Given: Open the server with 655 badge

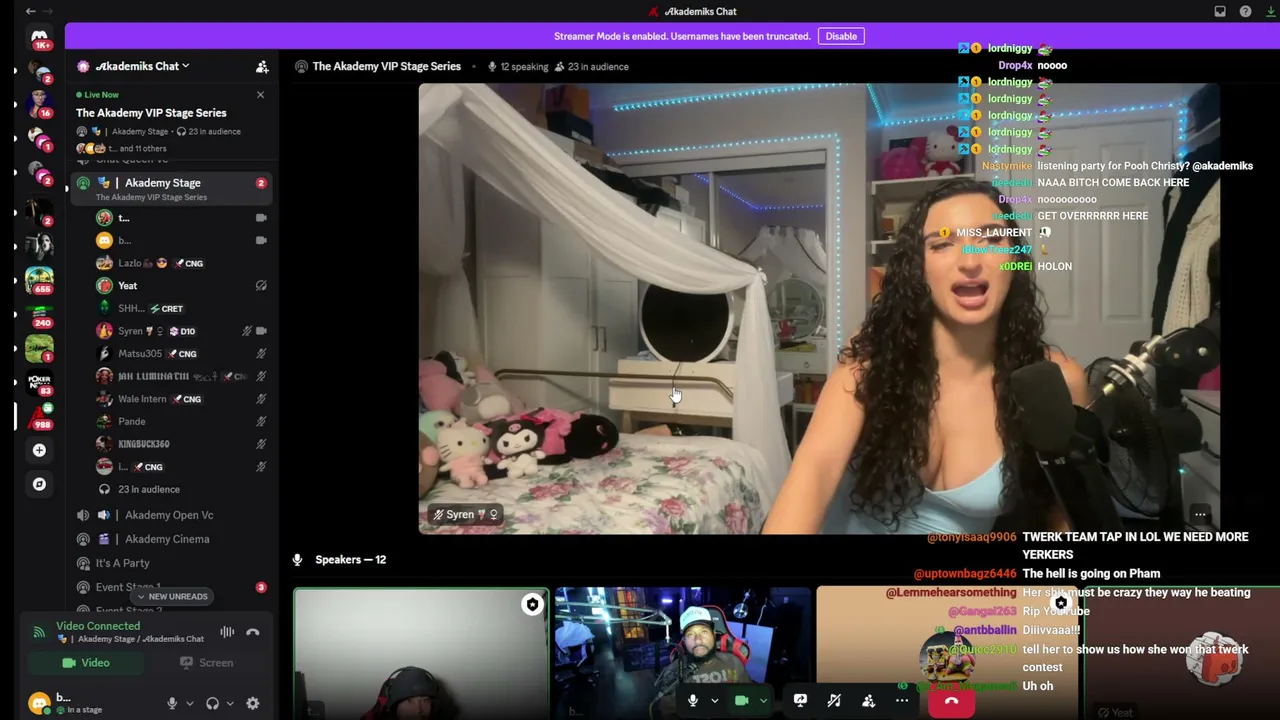Looking at the screenshot, I should click(39, 279).
